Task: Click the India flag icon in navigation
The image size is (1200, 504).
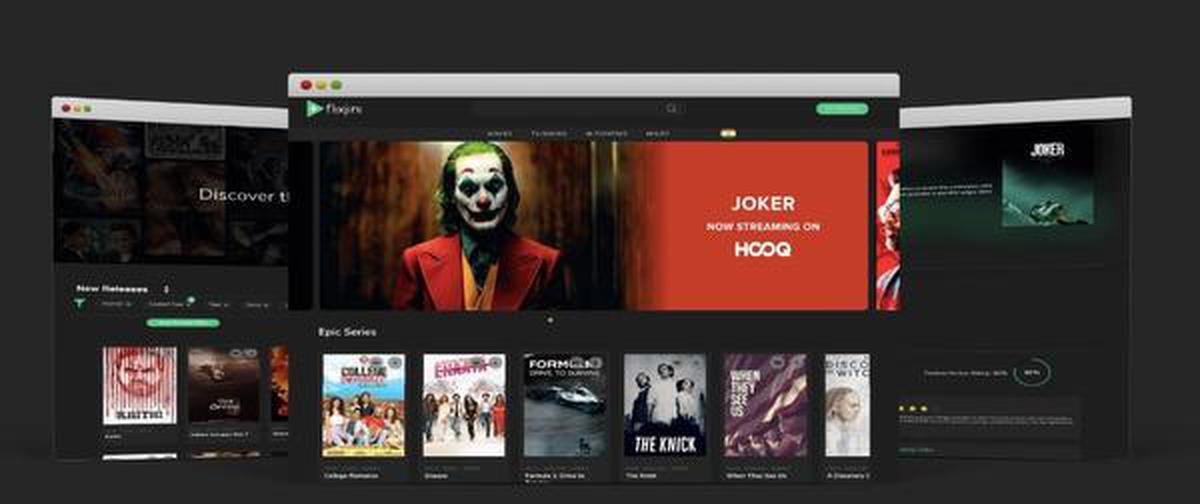Action: pos(728,132)
